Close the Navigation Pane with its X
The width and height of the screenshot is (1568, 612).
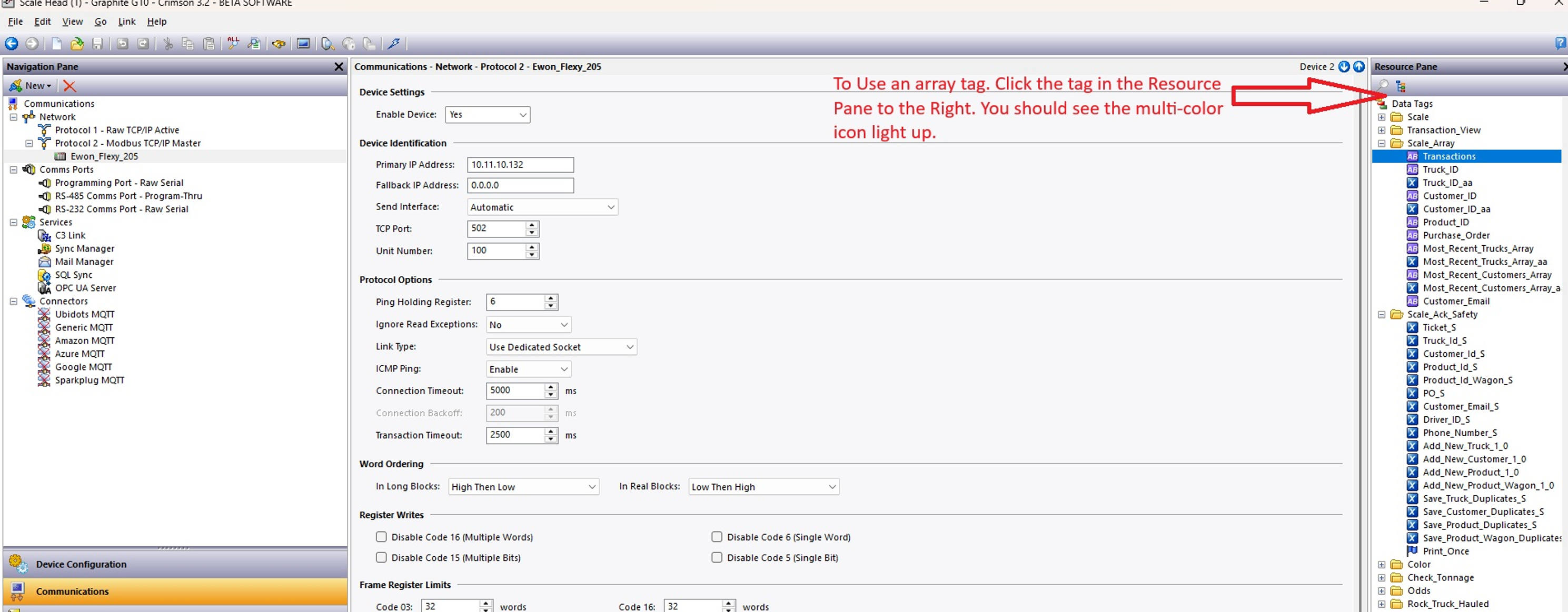pyautogui.click(x=339, y=66)
